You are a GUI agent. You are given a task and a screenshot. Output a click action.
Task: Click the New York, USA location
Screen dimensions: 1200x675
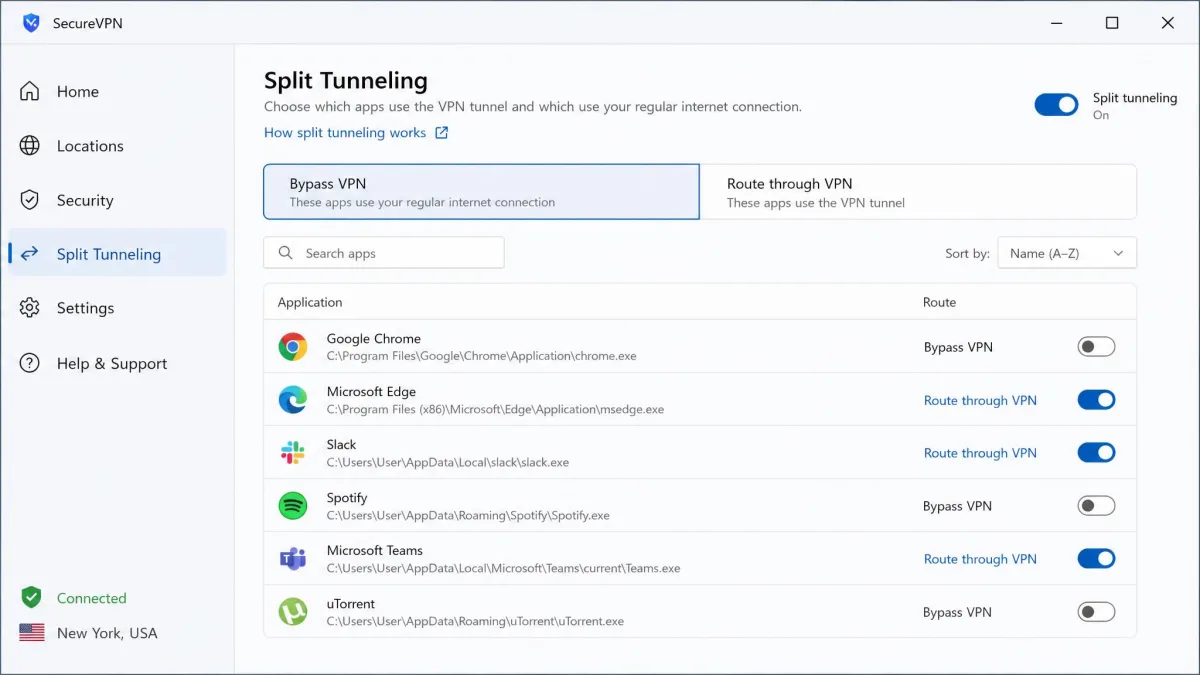(x=107, y=633)
